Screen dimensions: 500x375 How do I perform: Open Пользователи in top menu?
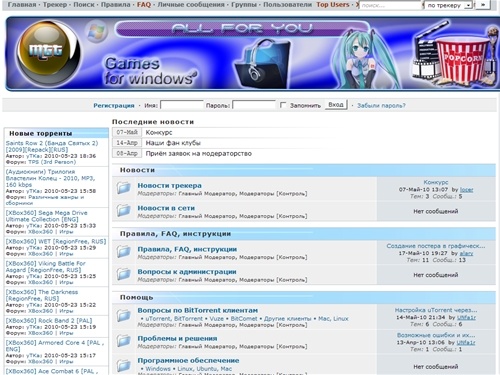(287, 5)
